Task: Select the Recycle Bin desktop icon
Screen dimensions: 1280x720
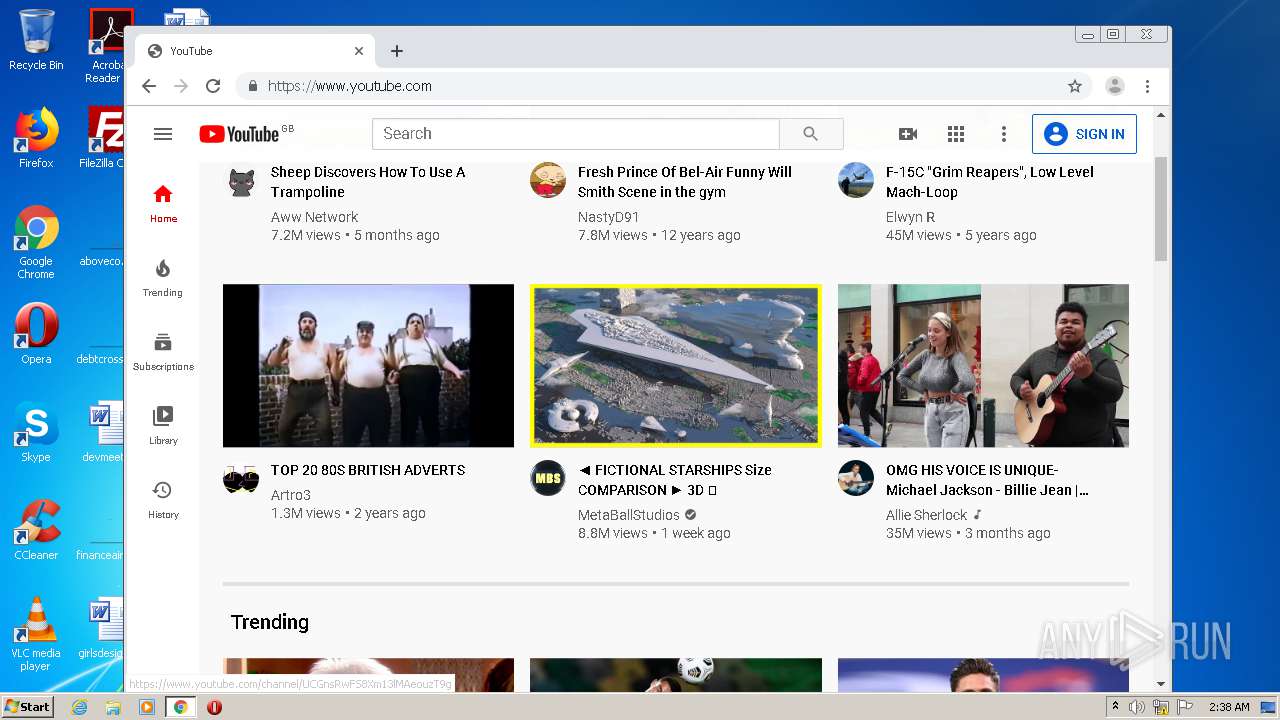Action: 36,40
